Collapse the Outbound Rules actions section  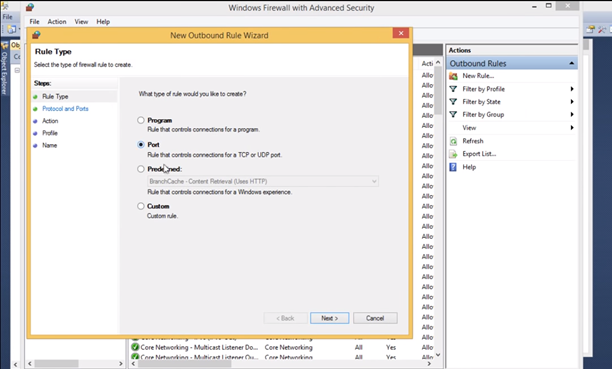click(x=571, y=63)
